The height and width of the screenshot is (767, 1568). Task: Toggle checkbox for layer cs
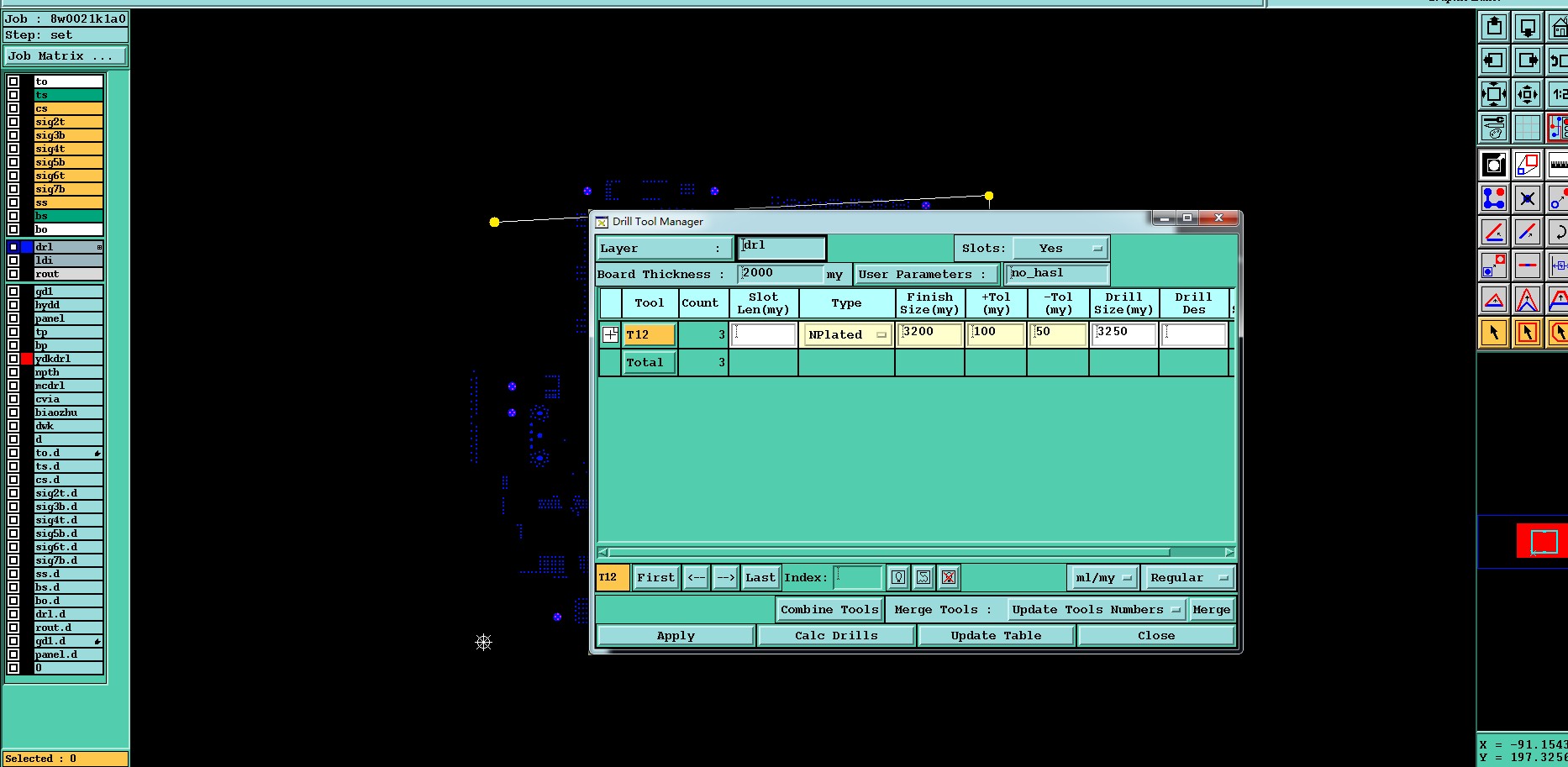(x=13, y=108)
